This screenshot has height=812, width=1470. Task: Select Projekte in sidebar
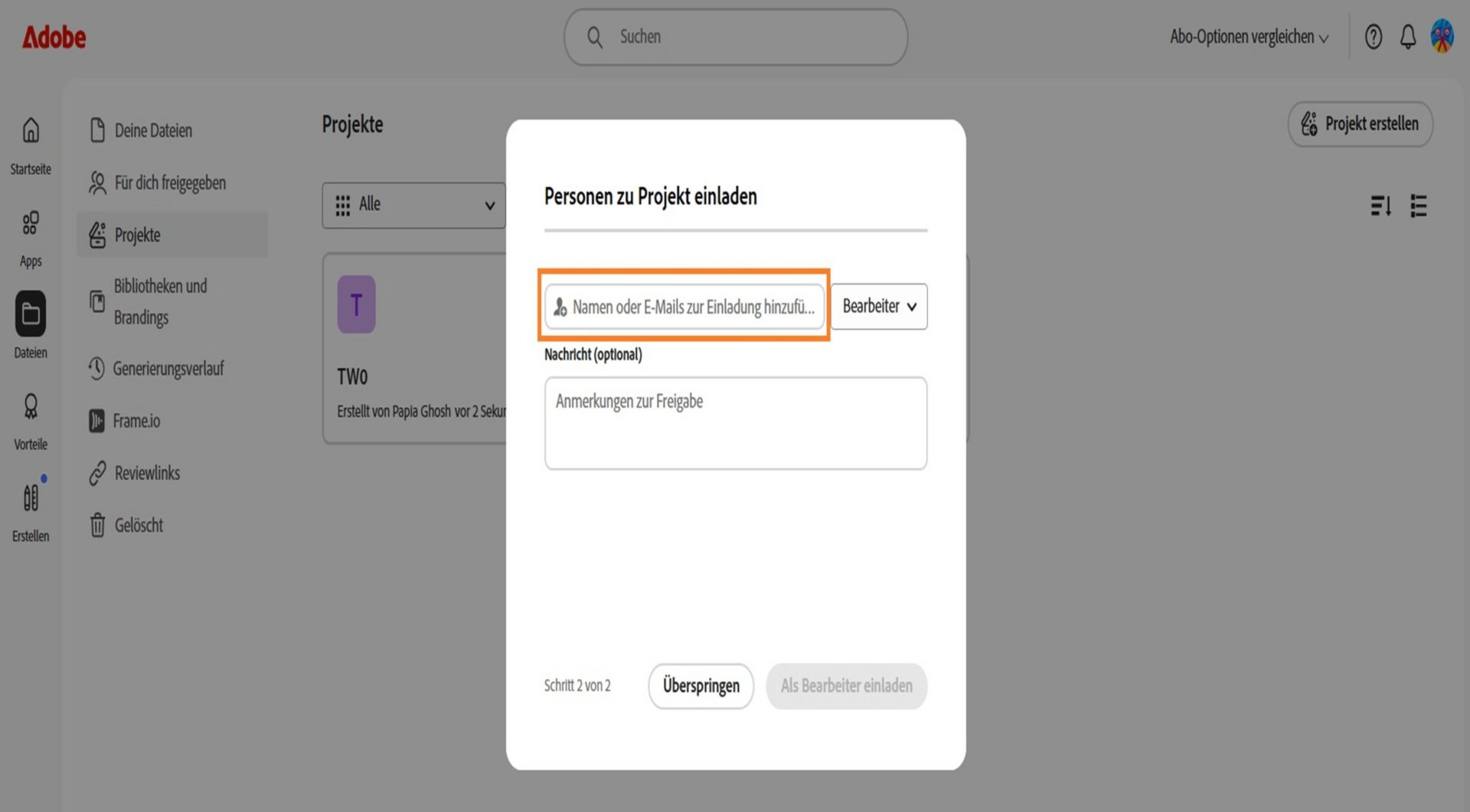(172, 234)
